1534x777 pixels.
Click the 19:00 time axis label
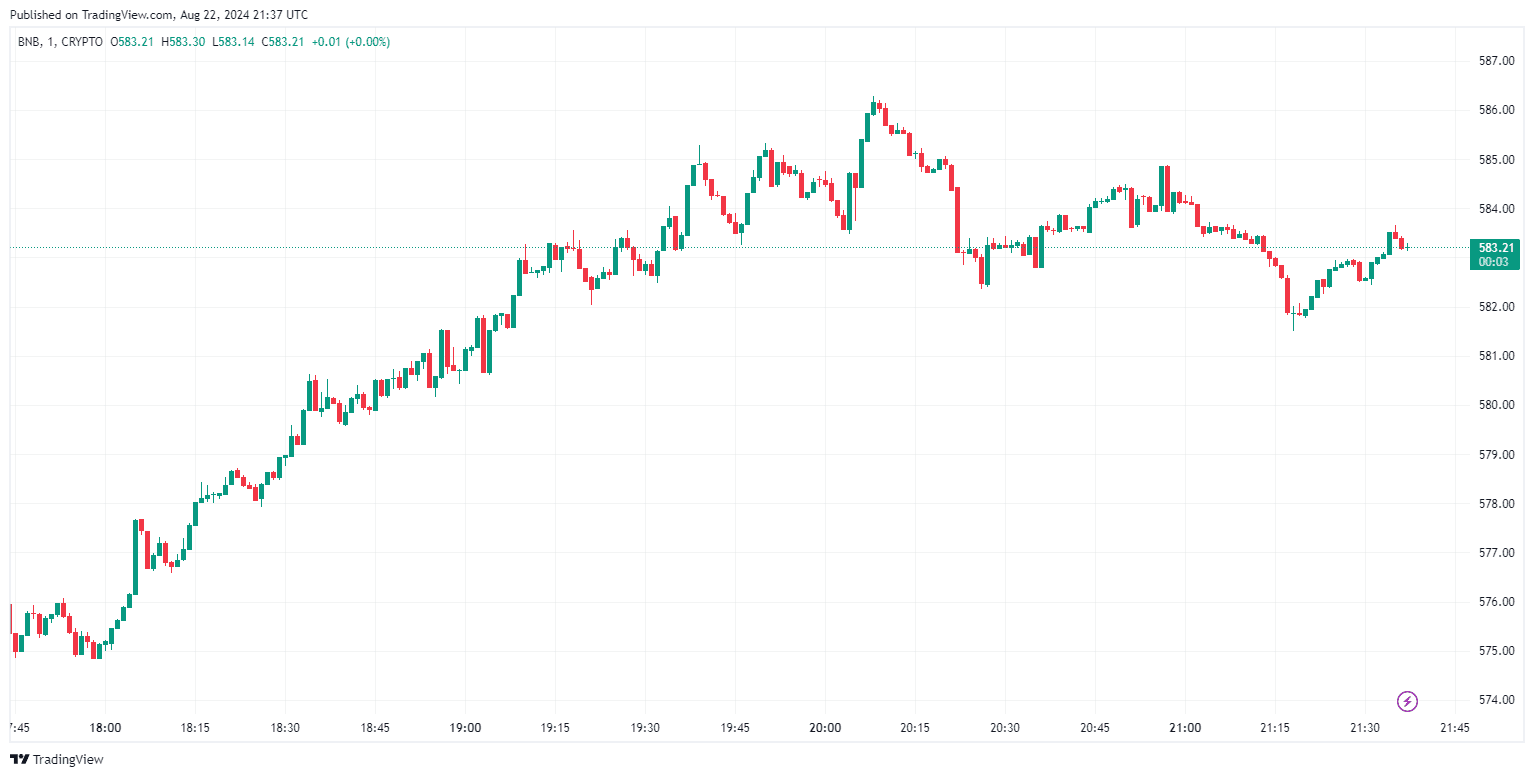tap(466, 728)
